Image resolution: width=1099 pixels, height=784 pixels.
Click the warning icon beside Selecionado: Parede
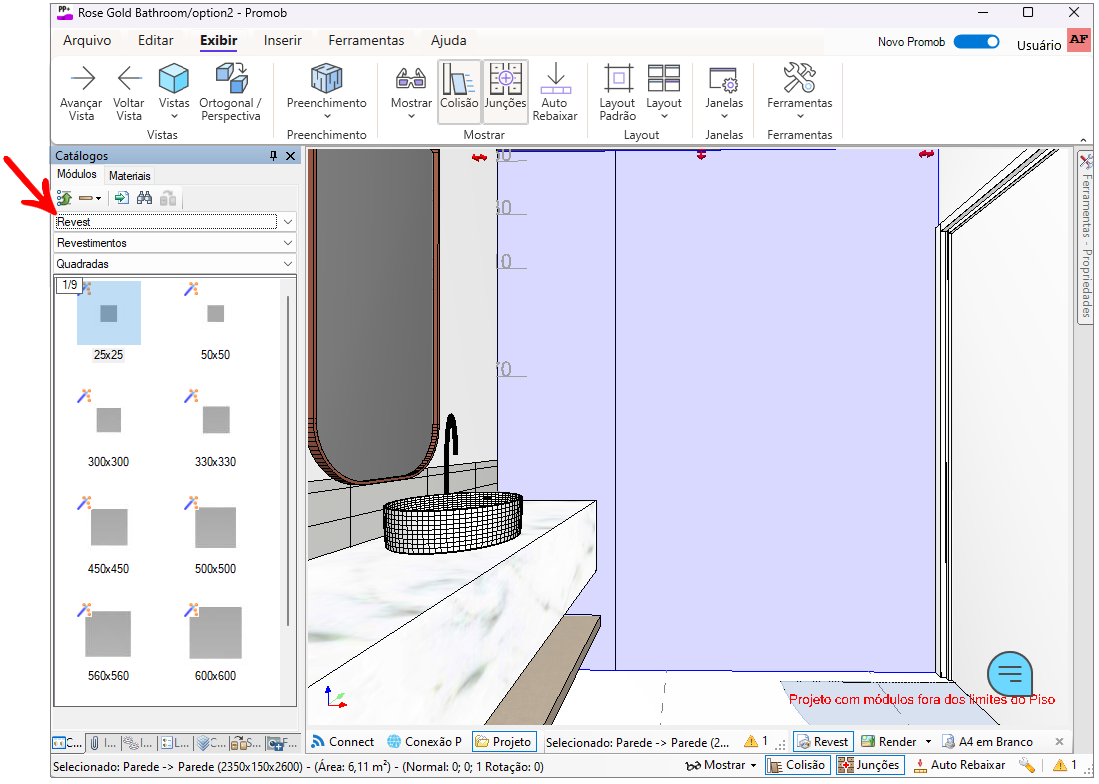point(751,741)
